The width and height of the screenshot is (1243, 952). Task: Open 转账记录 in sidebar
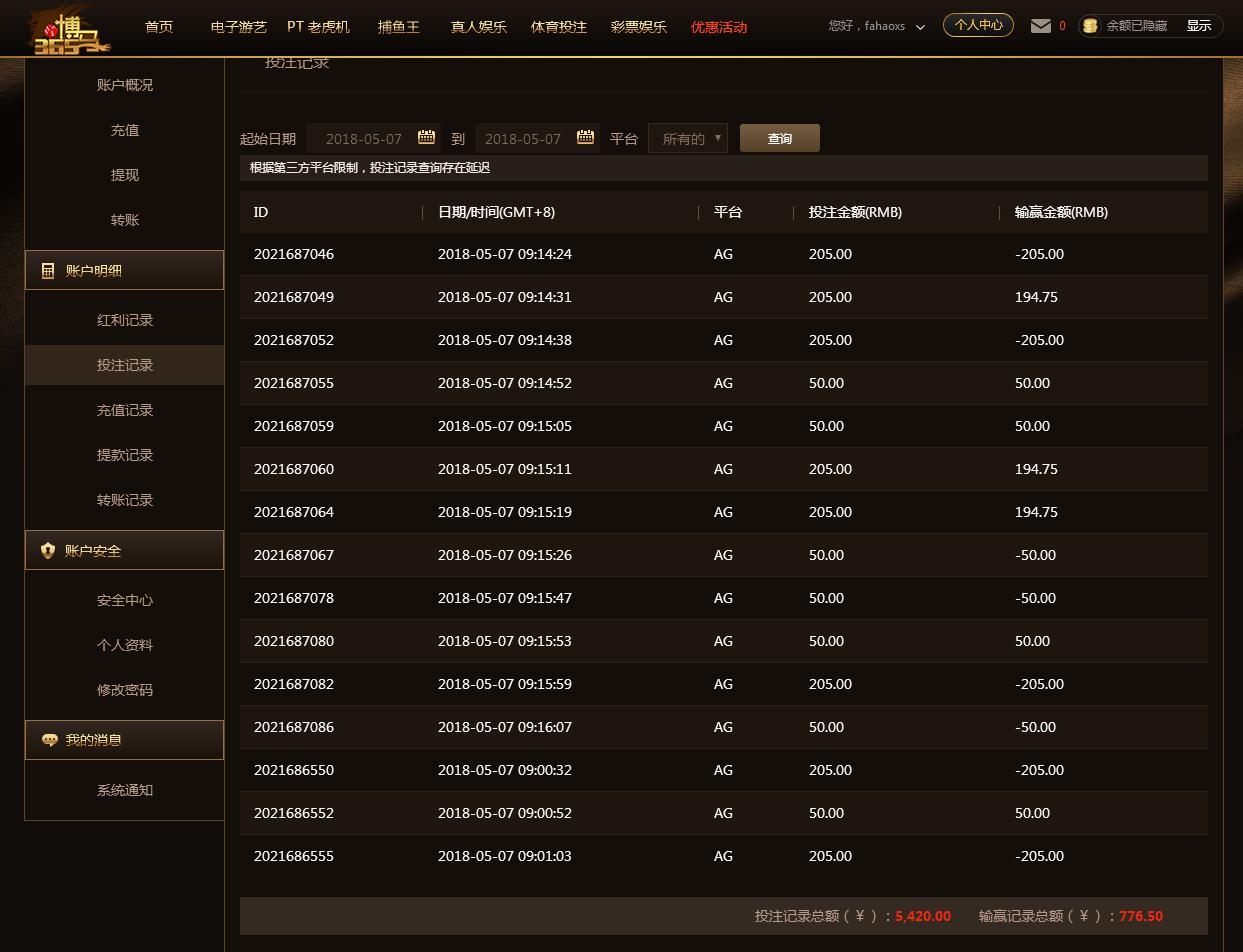click(125, 500)
